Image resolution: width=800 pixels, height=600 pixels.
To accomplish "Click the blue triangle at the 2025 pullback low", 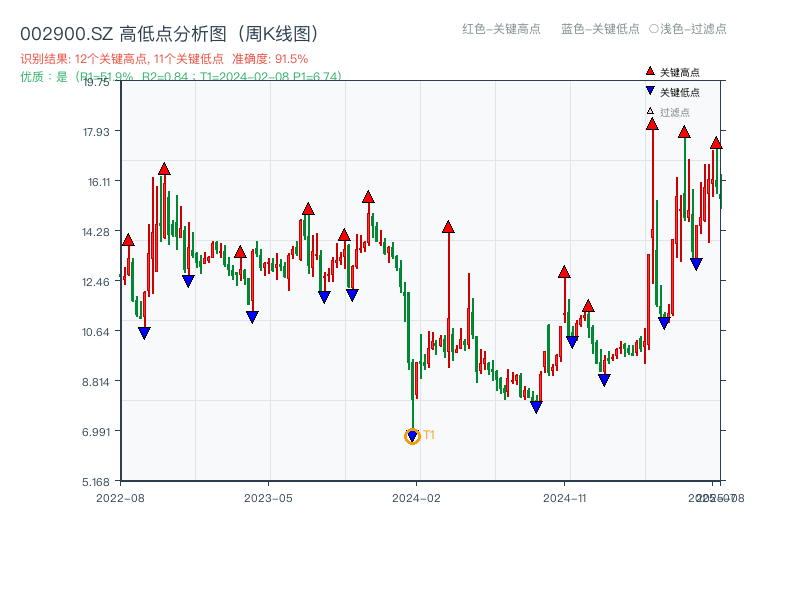I will point(696,263).
